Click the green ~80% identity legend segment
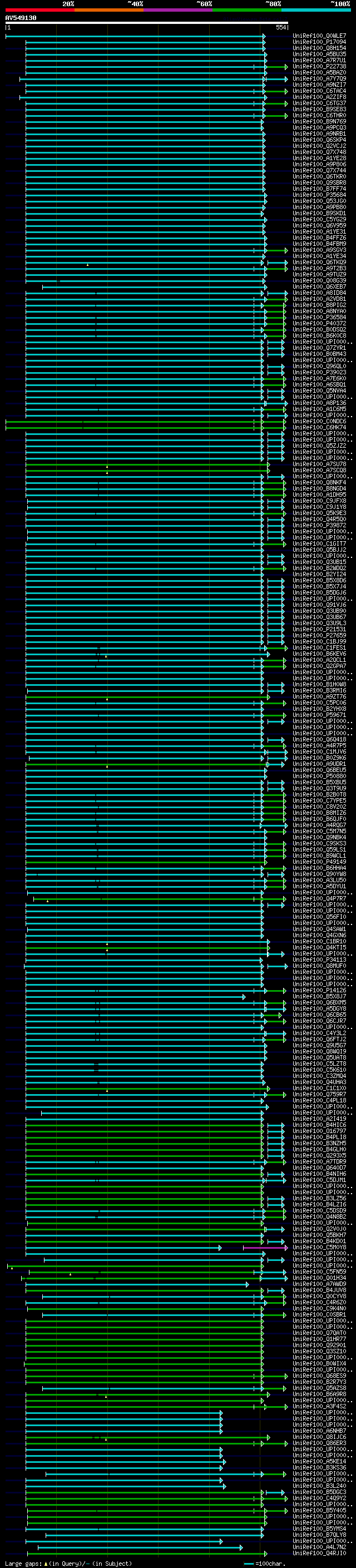 [247, 10]
